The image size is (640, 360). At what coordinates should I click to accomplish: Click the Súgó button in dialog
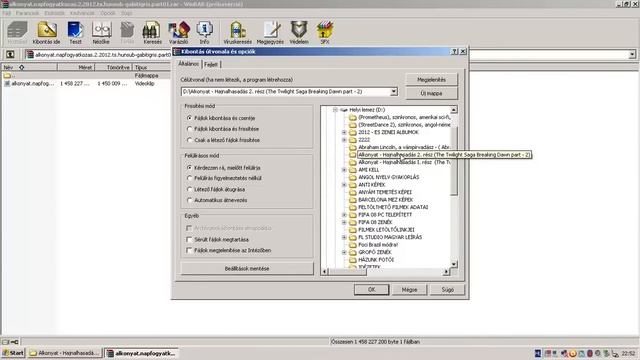click(447, 289)
